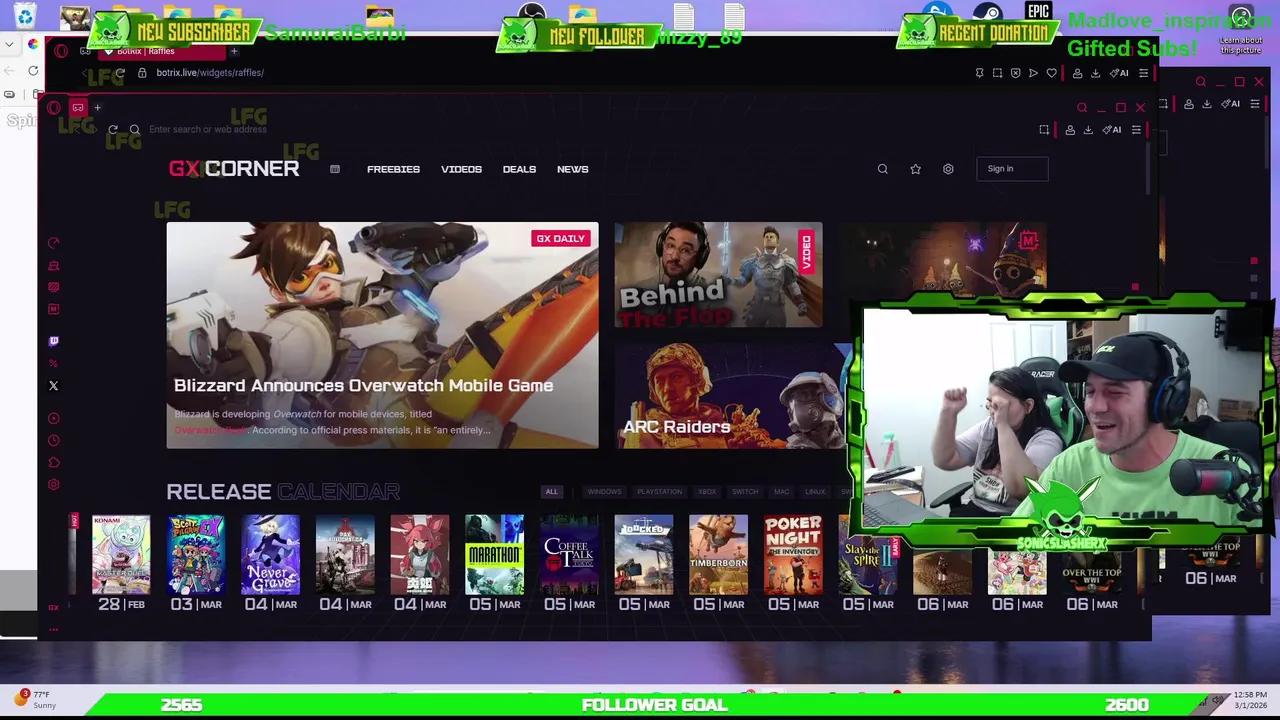The height and width of the screenshot is (720, 1280).
Task: Open the ARC Raiders card
Action: click(x=732, y=396)
